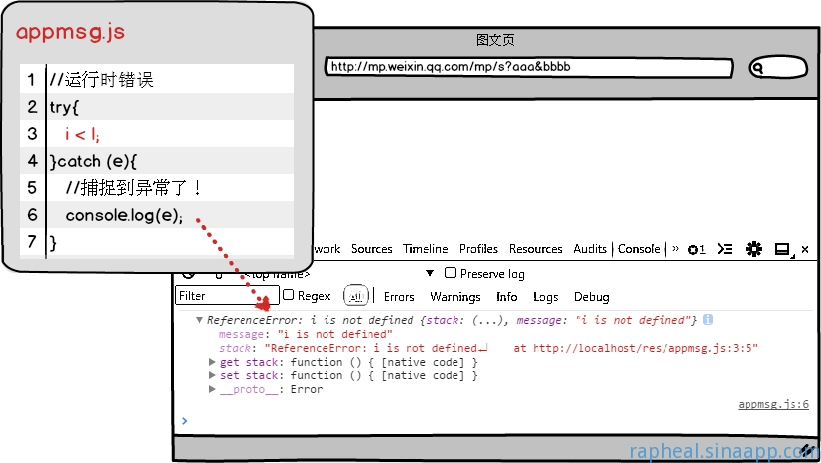The image size is (821, 463).
Task: Close the DevTools panel
Action: [x=805, y=249]
